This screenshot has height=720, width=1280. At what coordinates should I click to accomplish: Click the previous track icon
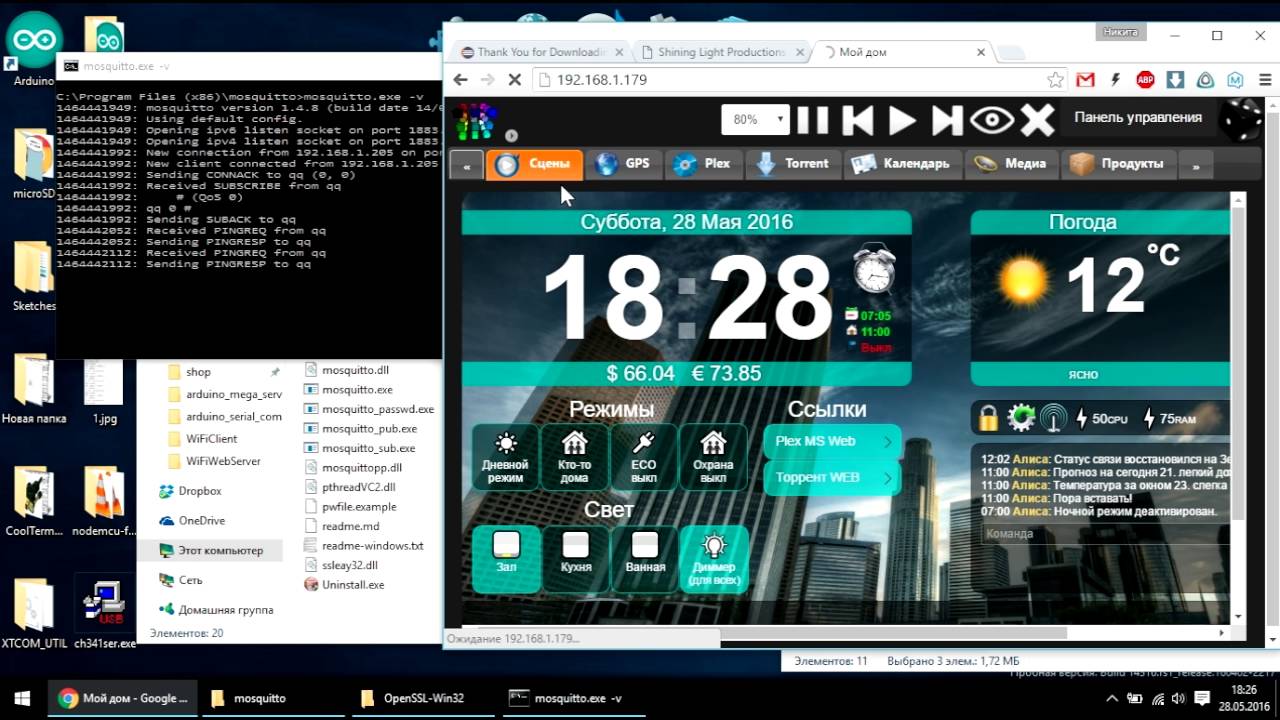click(857, 120)
